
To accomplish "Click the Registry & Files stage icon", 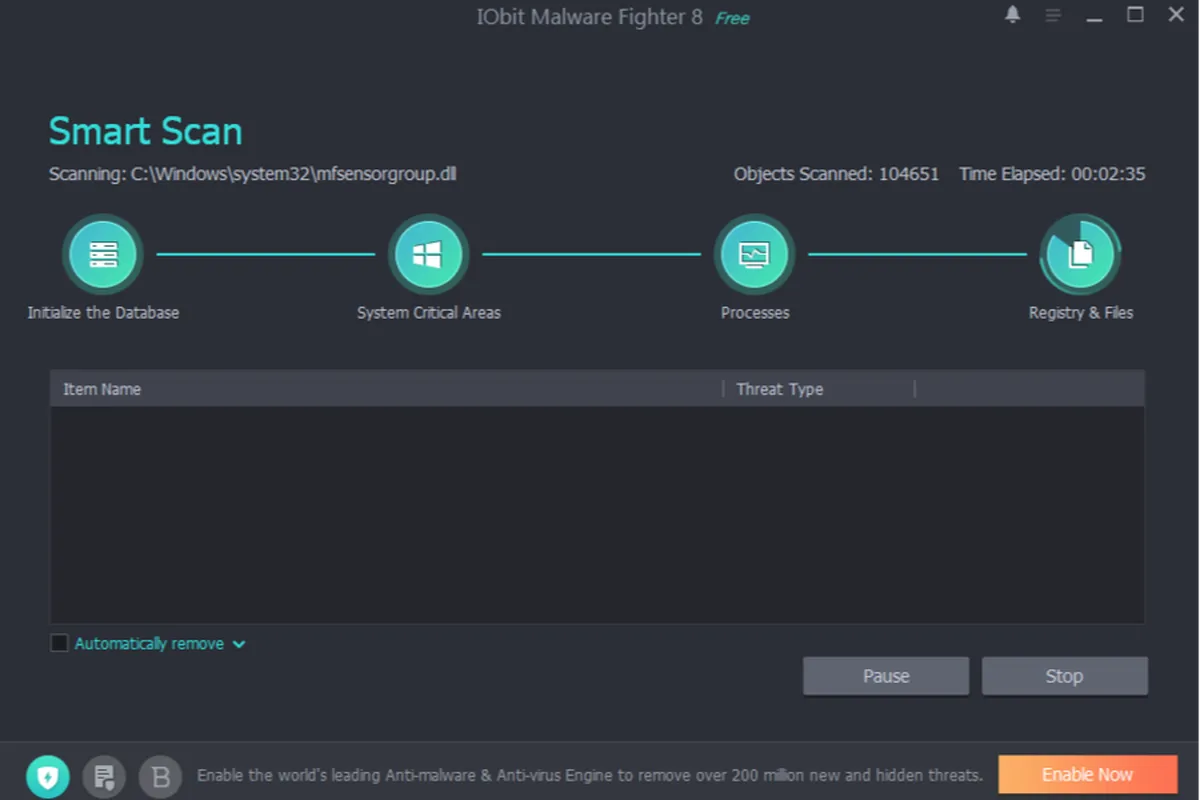I will [x=1080, y=254].
